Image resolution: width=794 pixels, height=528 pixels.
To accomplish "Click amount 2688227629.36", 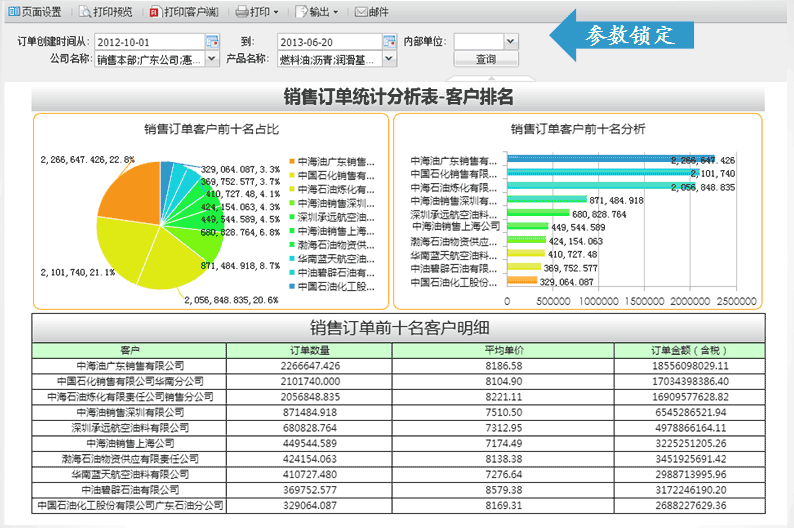I will [690, 506].
